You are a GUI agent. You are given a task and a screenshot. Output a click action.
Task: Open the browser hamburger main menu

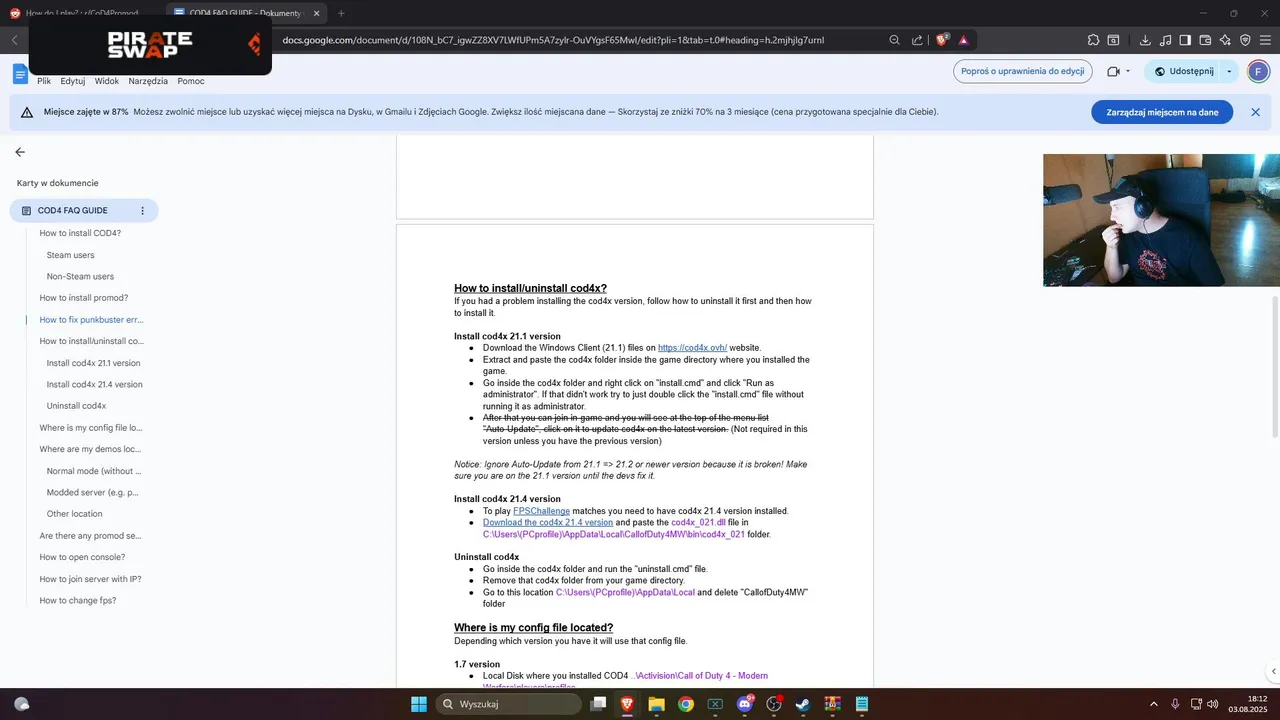[1265, 40]
